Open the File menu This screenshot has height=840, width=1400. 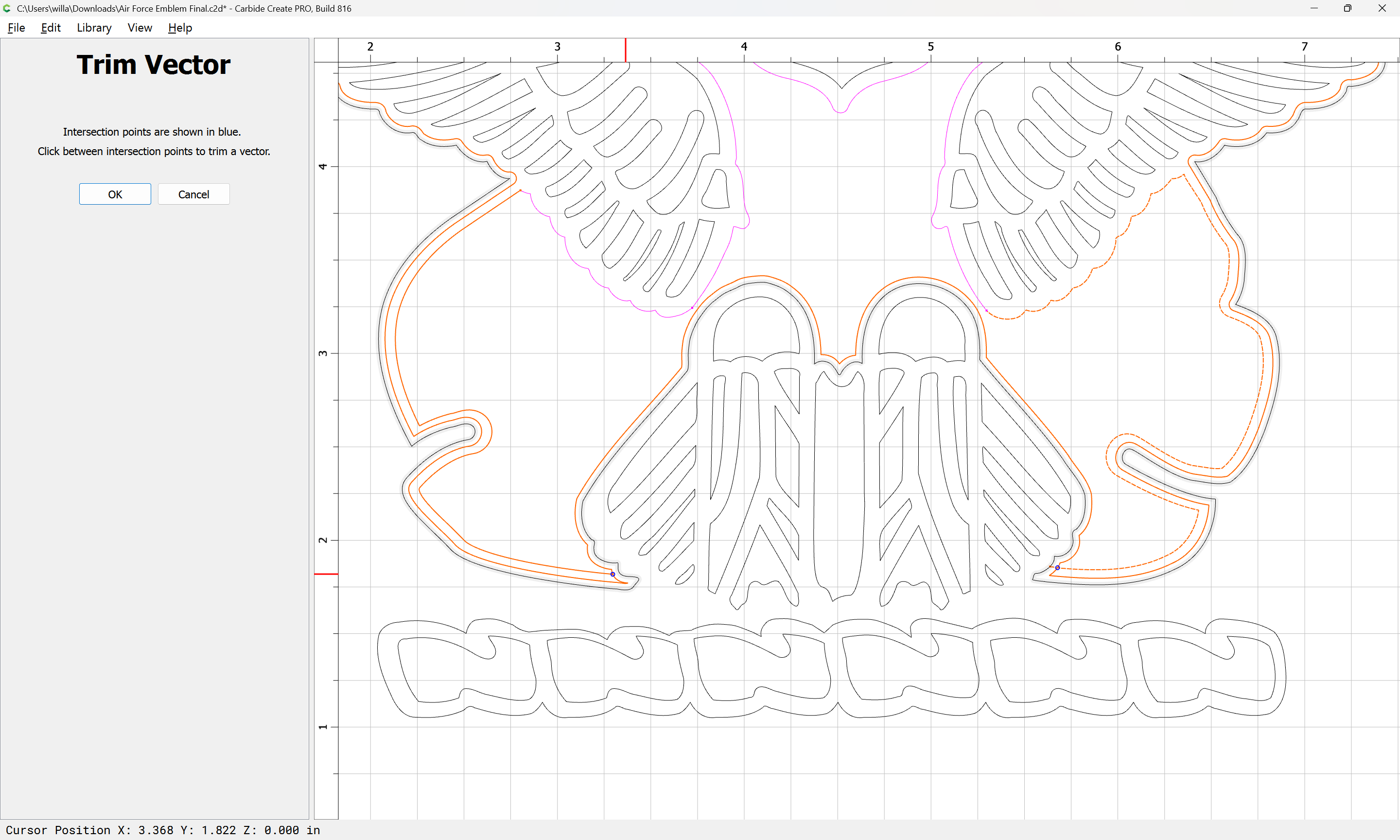coord(16,28)
